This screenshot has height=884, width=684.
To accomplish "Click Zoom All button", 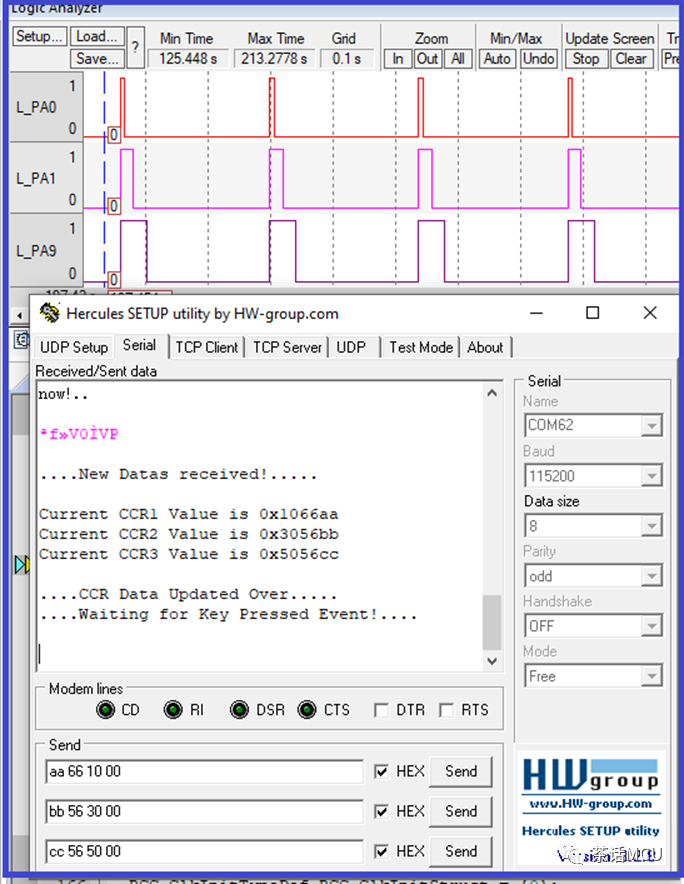I will click(x=458, y=59).
